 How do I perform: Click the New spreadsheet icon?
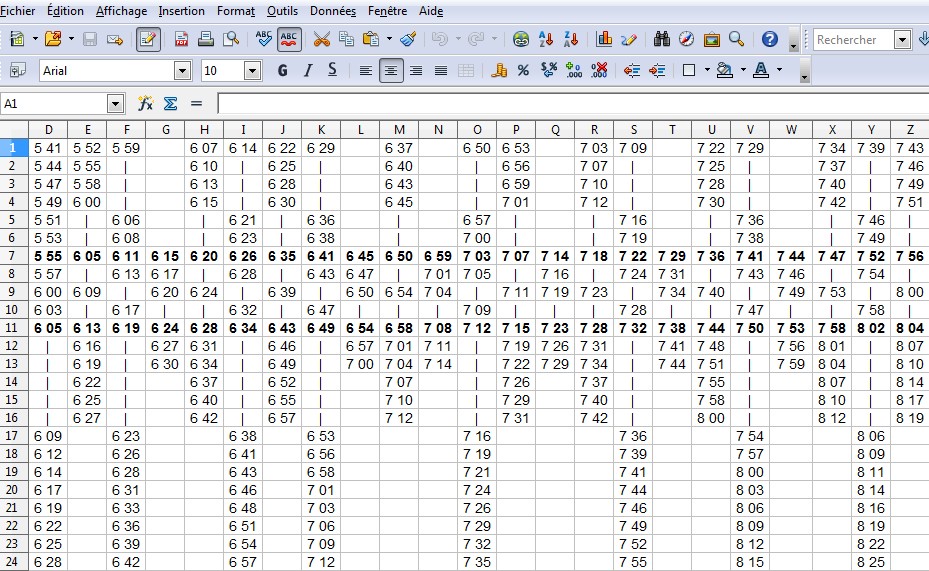pyautogui.click(x=17, y=40)
